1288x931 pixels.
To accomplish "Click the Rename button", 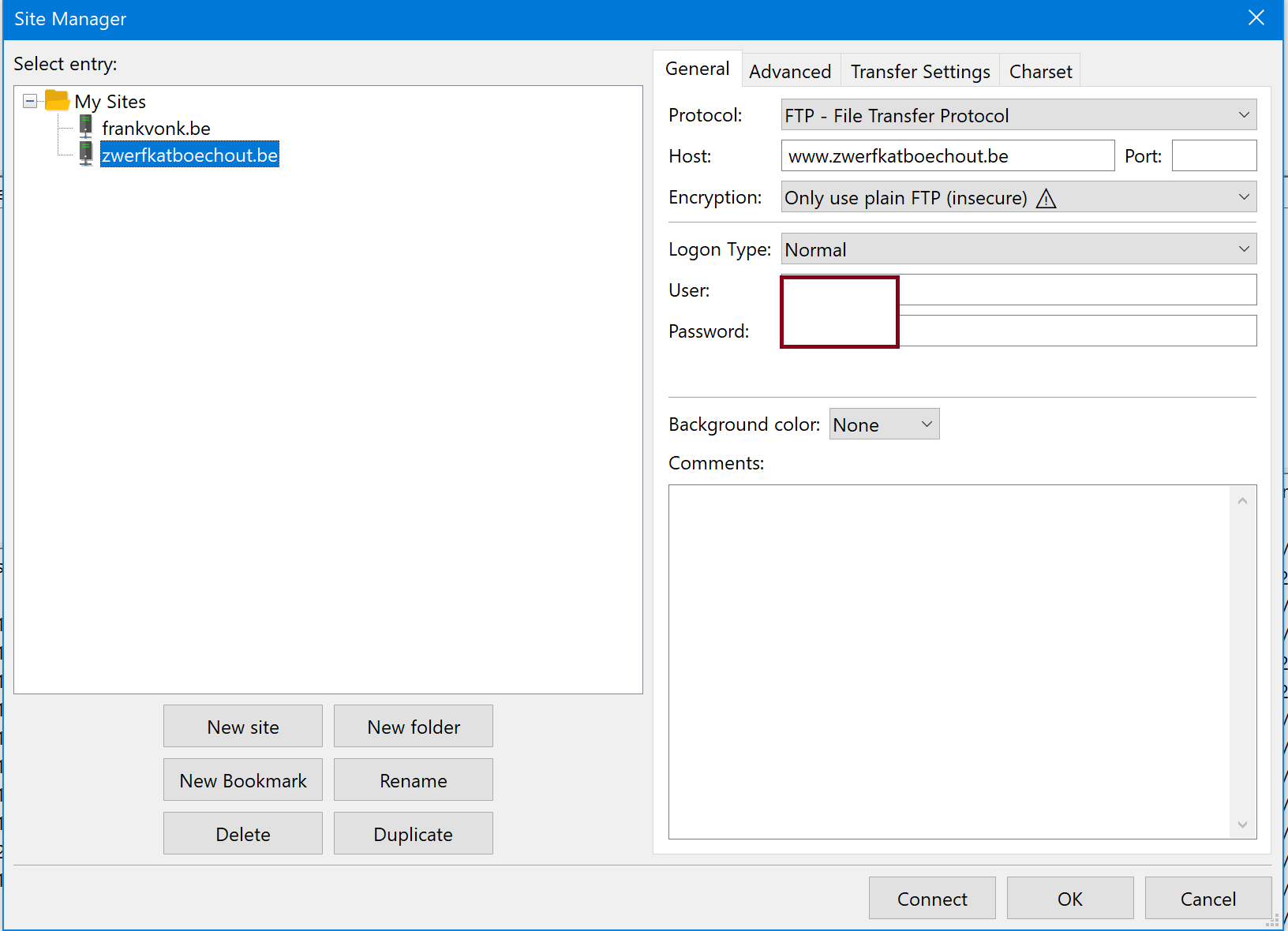I will 414,780.
